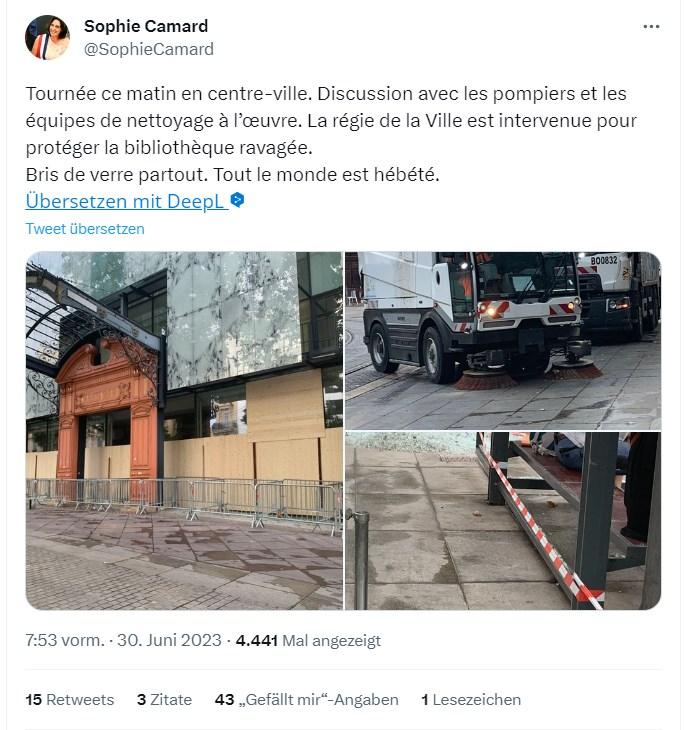Viewport: 685px width, 730px height.
Task: Click Sophie Camard's profile avatar
Action: point(47,38)
